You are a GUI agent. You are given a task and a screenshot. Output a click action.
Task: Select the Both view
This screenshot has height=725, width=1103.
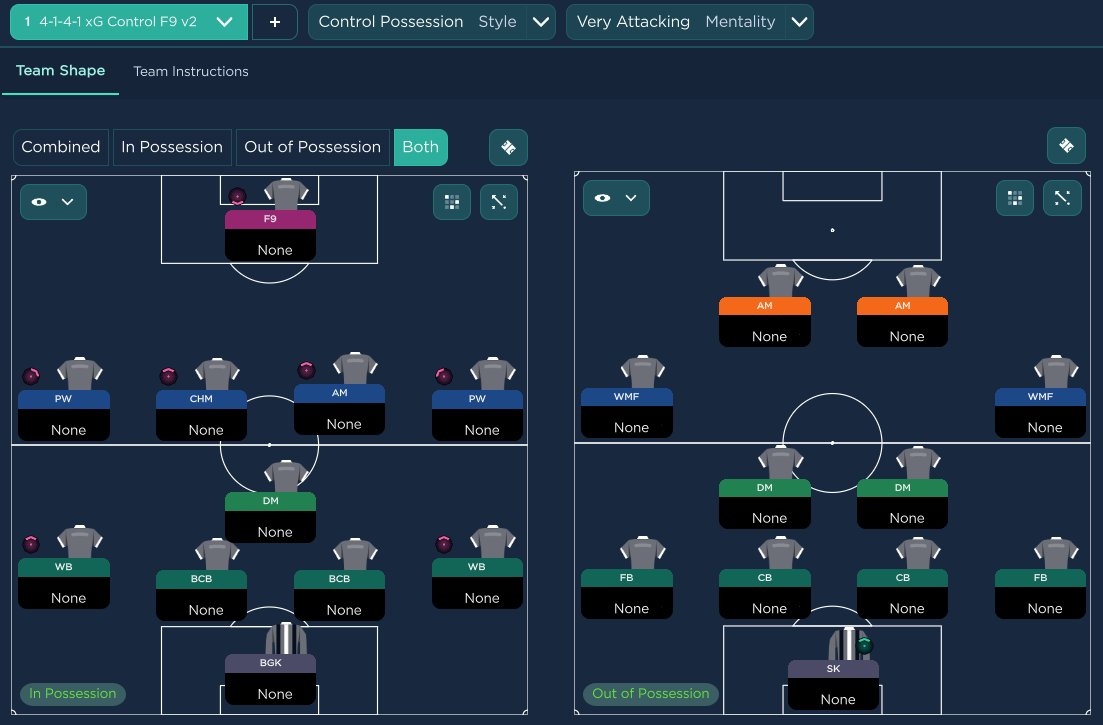pos(421,147)
